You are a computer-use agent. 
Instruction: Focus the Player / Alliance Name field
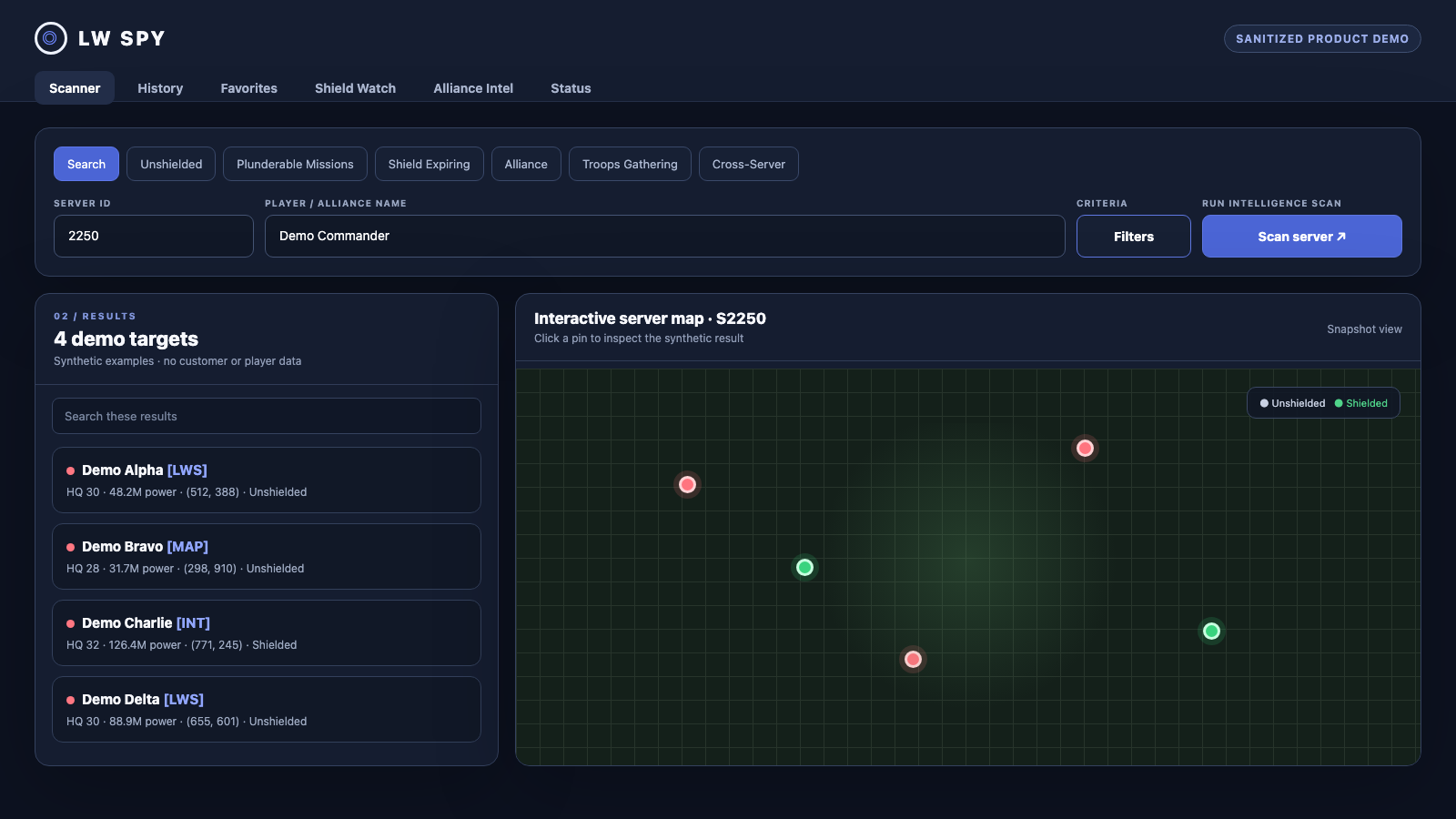[x=665, y=236]
